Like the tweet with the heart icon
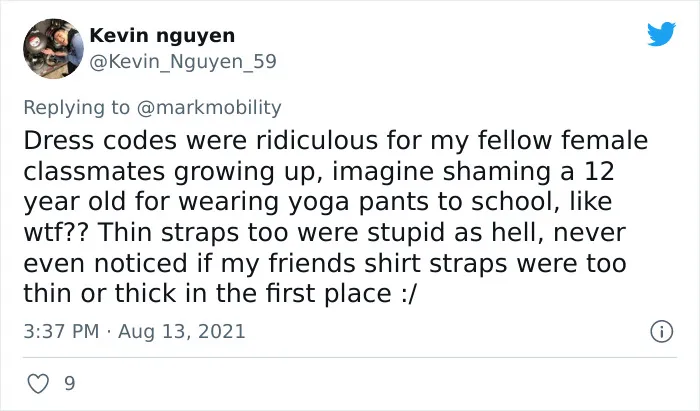 pyautogui.click(x=38, y=383)
